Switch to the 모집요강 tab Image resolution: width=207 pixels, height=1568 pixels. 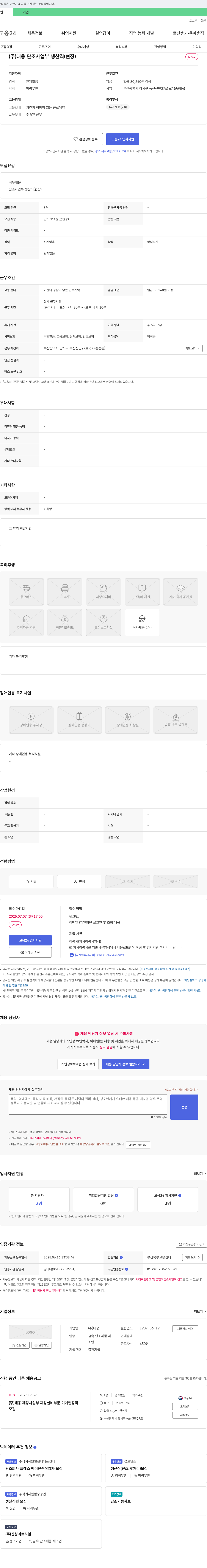[x=6, y=47]
